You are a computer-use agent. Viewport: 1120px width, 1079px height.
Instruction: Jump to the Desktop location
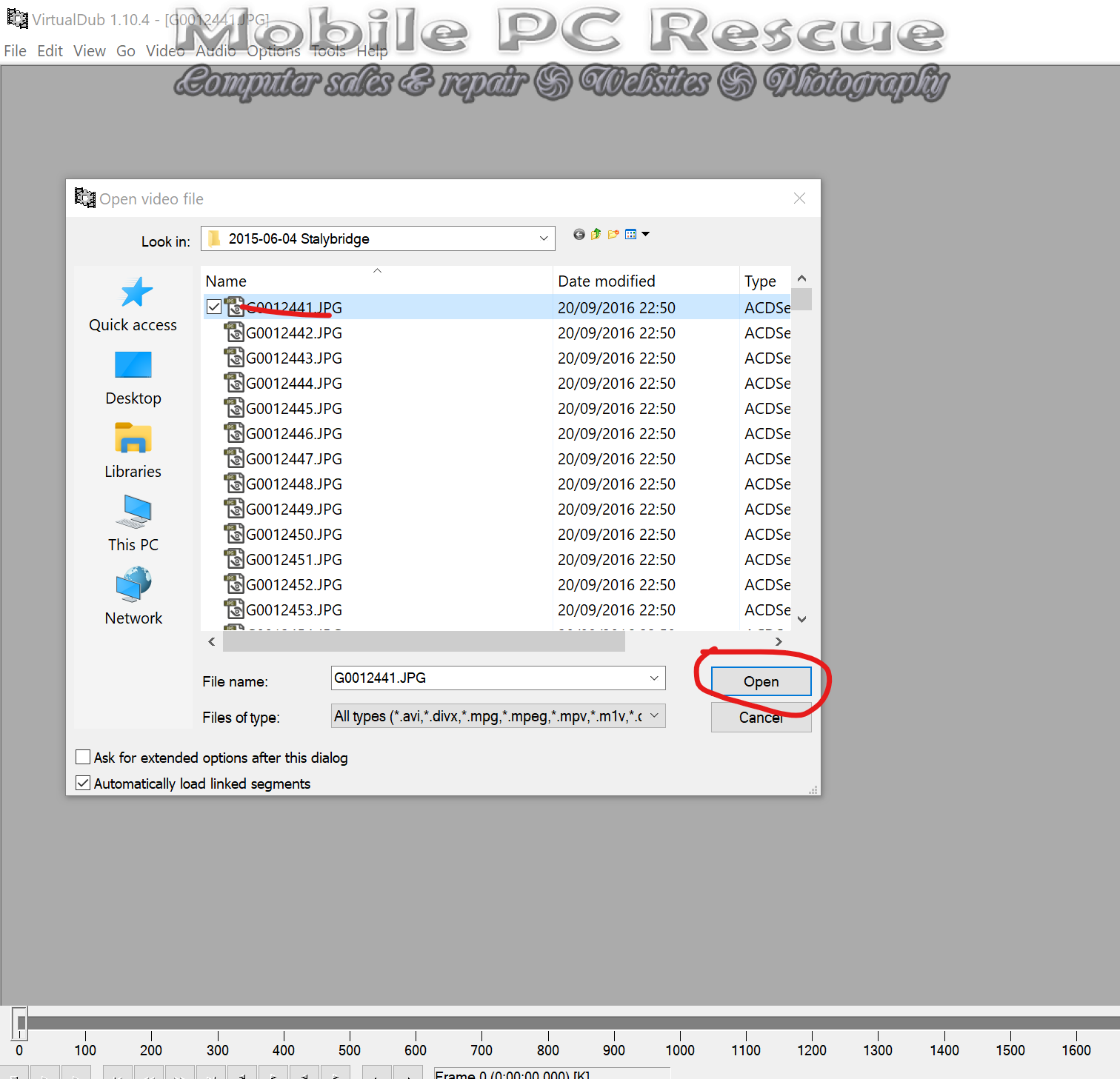[133, 378]
